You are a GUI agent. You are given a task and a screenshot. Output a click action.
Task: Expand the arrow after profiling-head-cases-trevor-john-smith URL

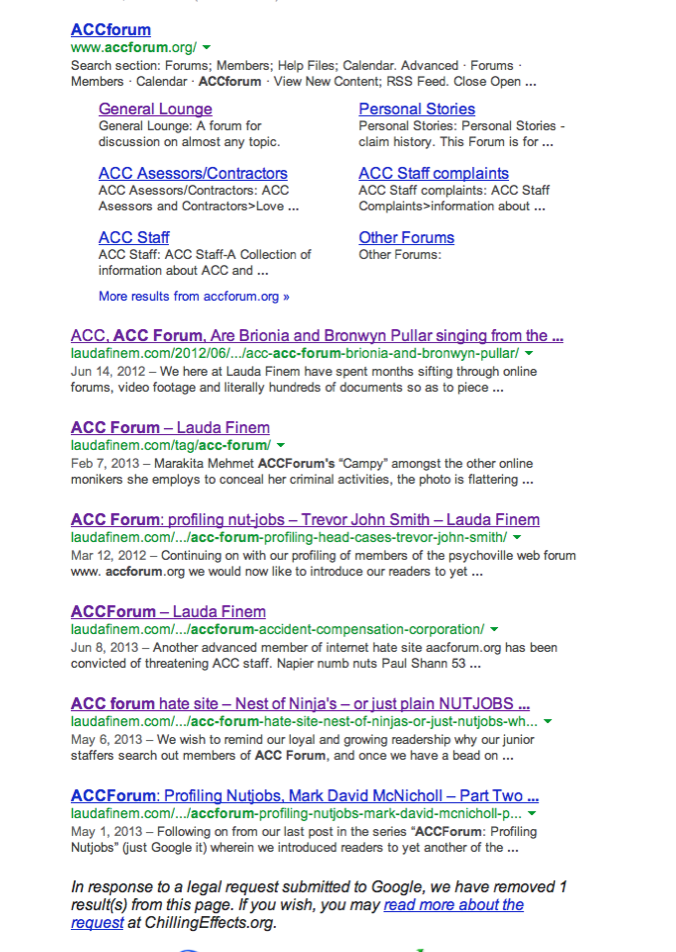[517, 537]
